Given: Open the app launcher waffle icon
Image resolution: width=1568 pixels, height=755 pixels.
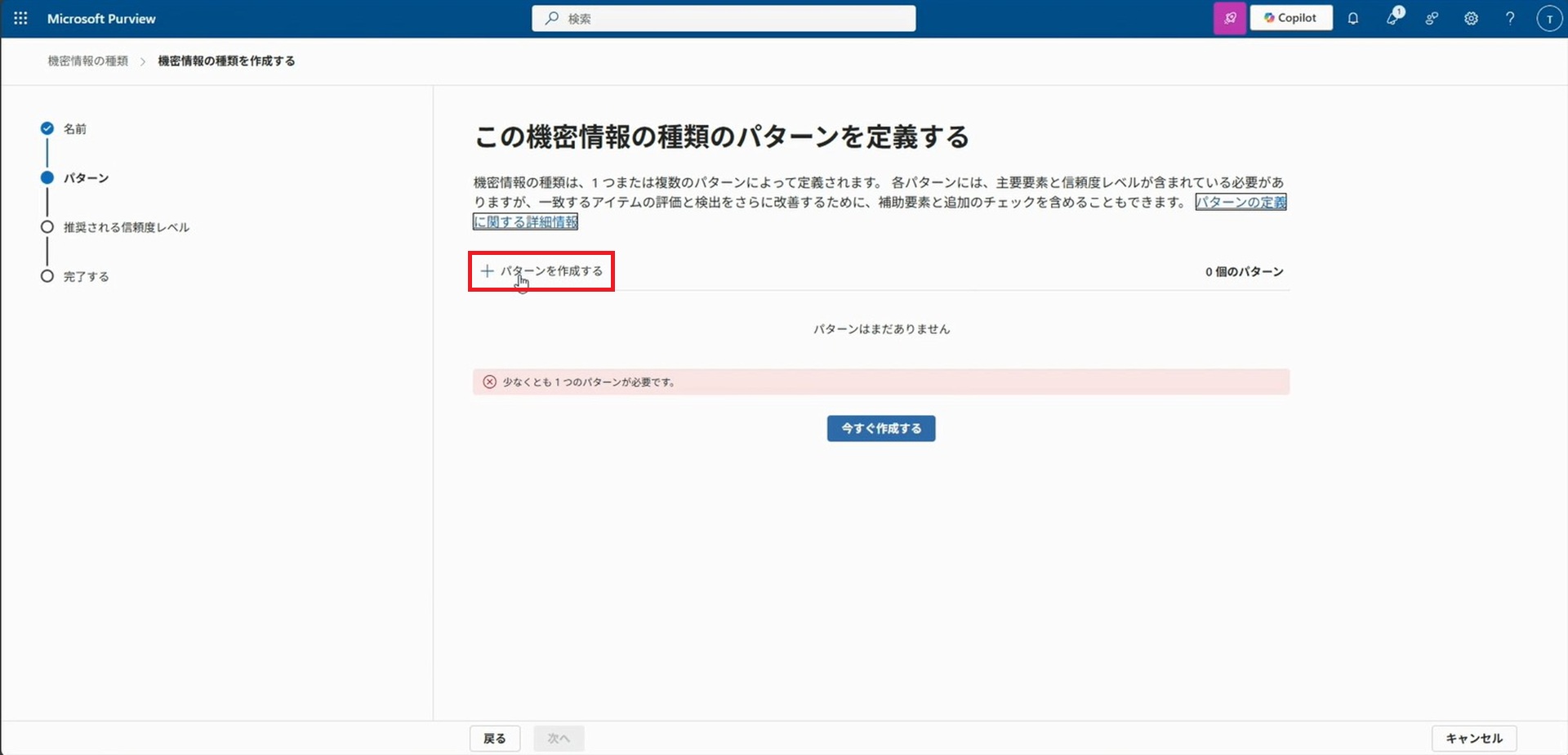Looking at the screenshot, I should click(x=20, y=18).
